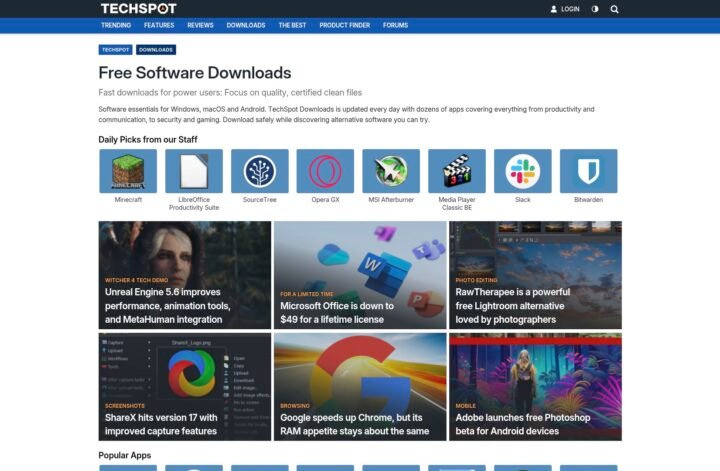
Task: Click the Mobile category tag
Action: pyautogui.click(x=466, y=406)
